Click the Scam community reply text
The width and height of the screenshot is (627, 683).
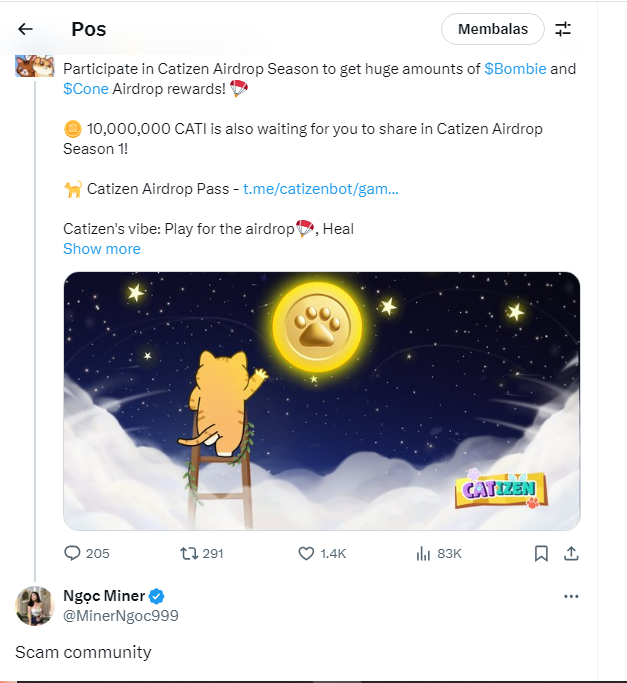83,652
